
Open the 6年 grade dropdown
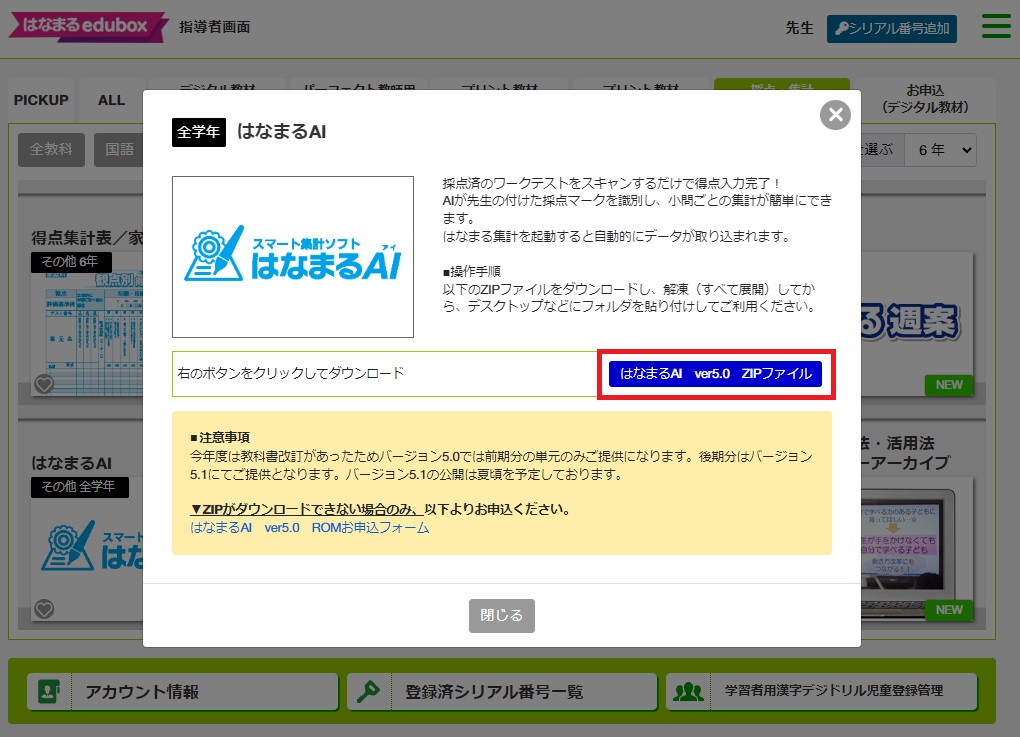pos(941,150)
